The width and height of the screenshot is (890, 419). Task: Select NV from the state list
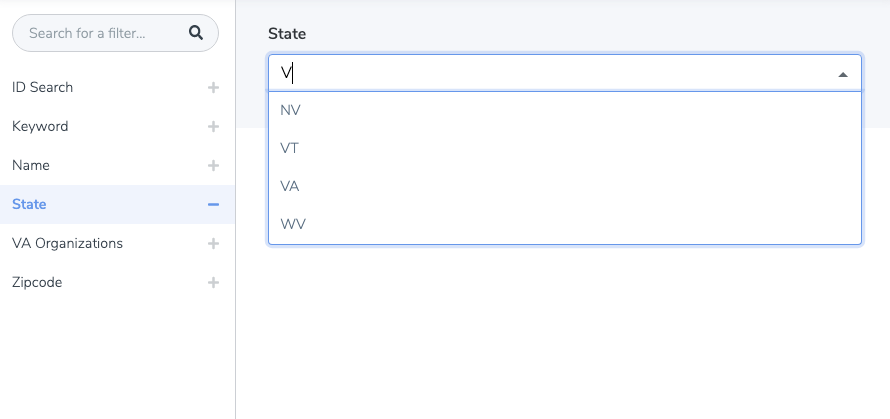click(291, 110)
